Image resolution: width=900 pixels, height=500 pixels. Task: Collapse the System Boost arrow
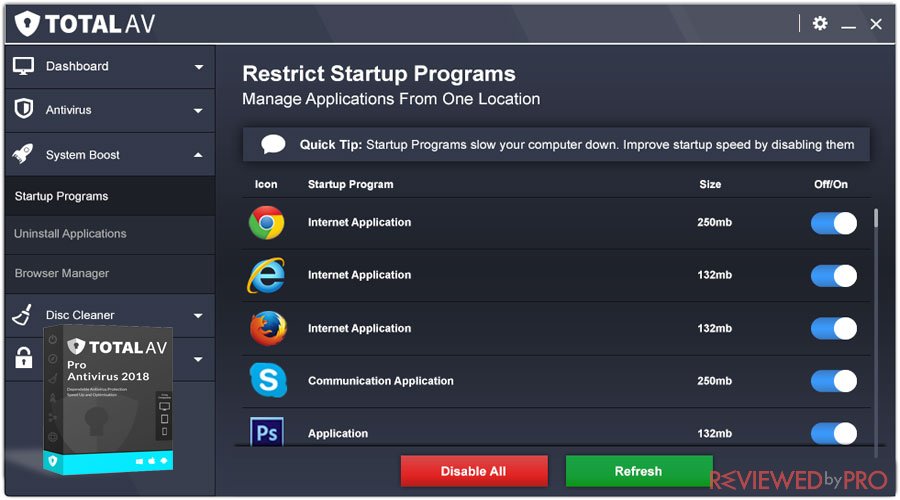click(x=198, y=155)
